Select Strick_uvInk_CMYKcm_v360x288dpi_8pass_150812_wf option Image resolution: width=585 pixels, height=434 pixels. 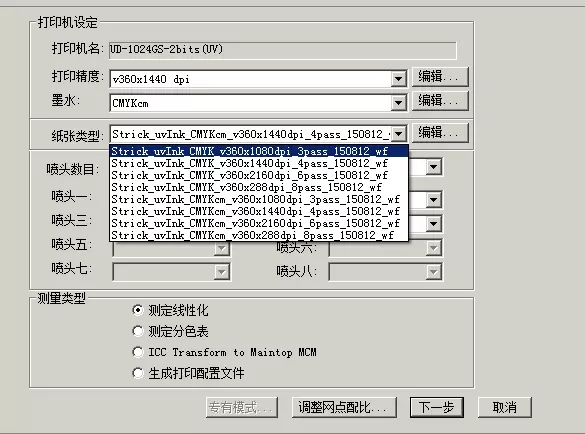coord(259,235)
